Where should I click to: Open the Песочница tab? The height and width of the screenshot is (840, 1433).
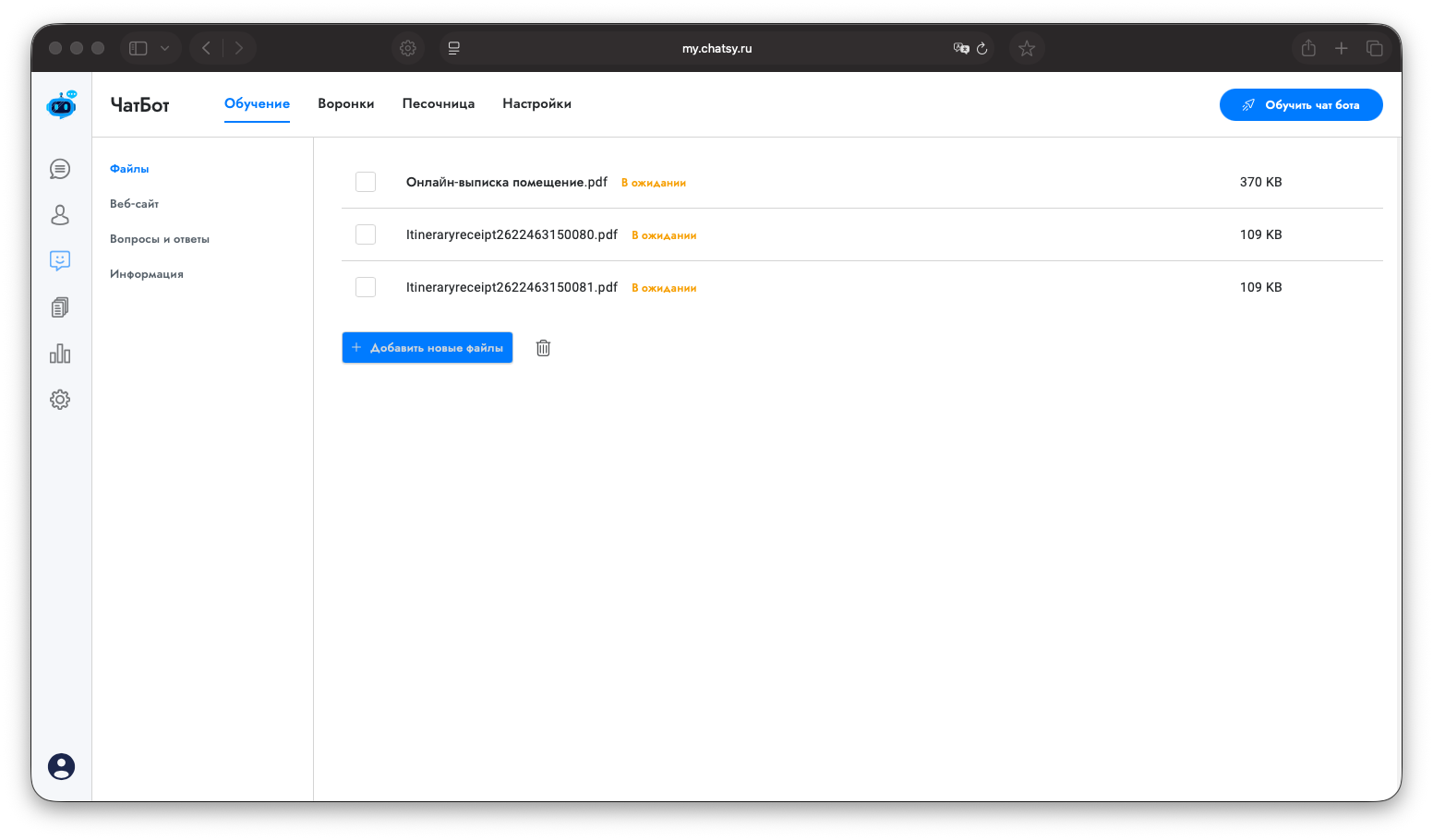438,104
